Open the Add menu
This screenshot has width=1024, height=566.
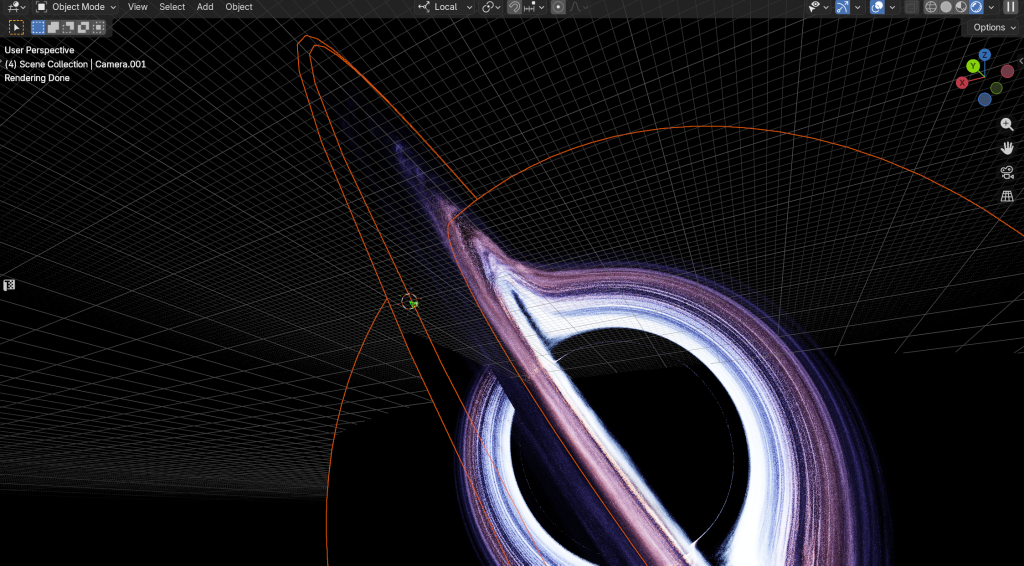click(205, 7)
